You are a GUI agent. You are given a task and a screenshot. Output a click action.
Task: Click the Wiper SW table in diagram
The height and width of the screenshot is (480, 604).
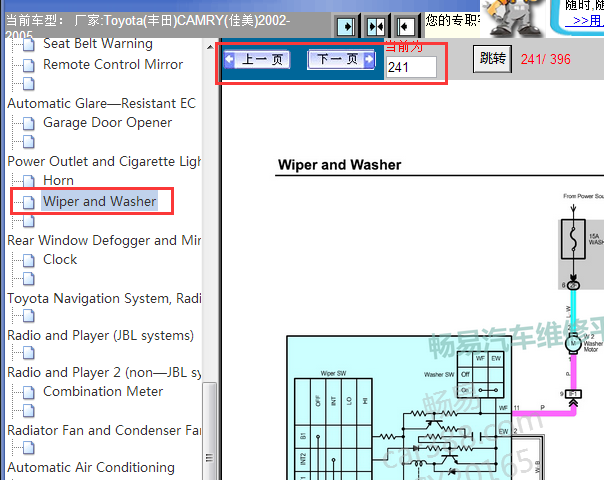pos(333,428)
